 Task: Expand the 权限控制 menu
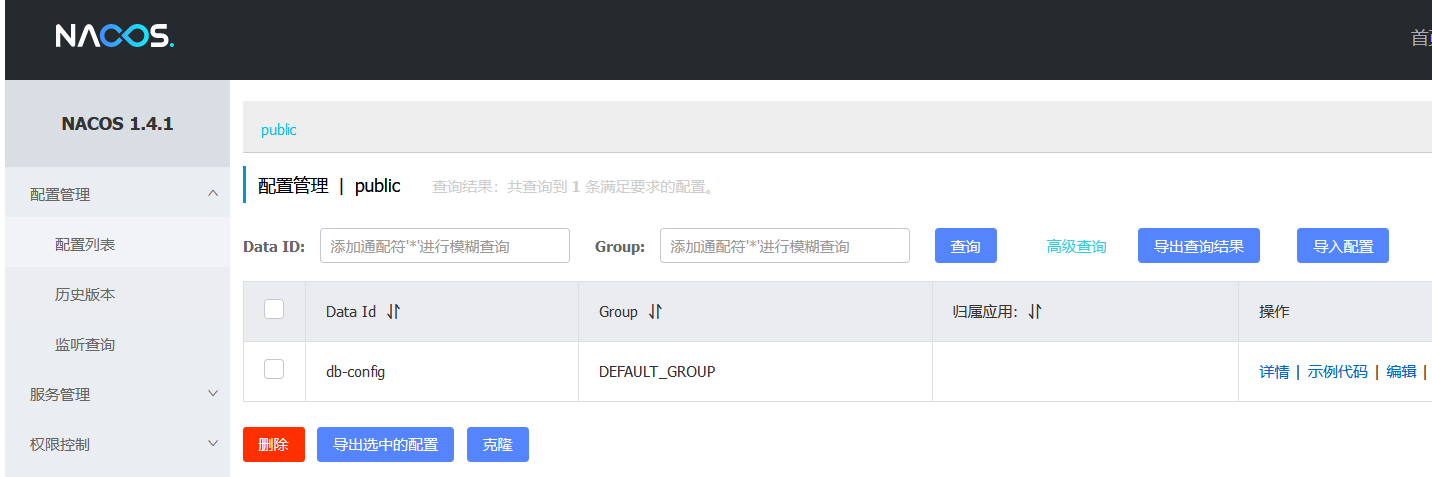click(x=118, y=444)
